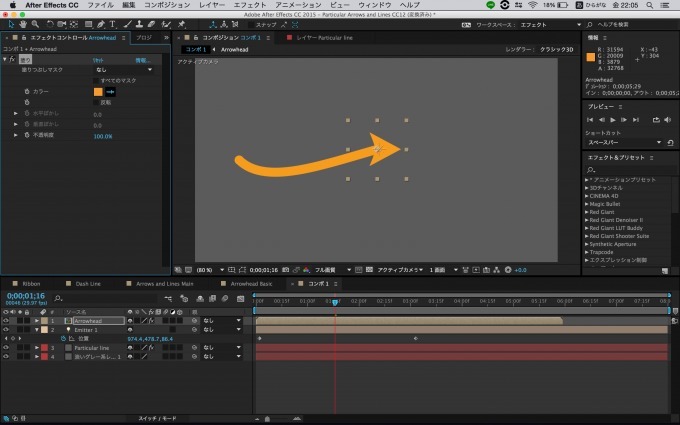680x425 pixels.
Task: Enable the すべてのマスク checkbox
Action: (96, 80)
